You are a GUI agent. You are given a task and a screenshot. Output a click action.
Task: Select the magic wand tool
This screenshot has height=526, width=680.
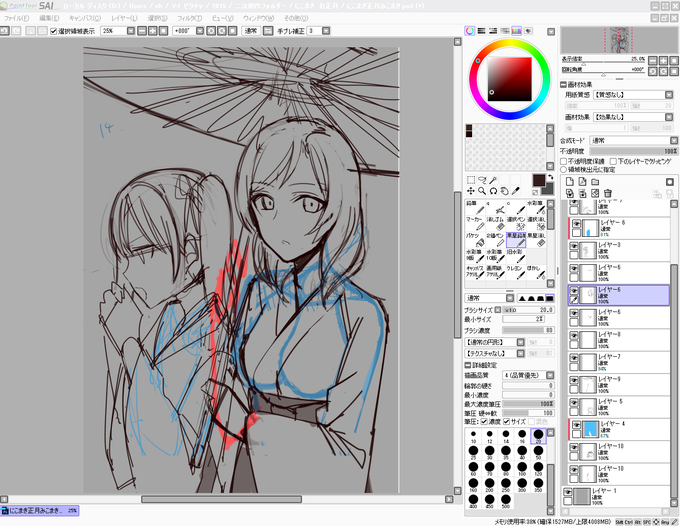[x=493, y=180]
